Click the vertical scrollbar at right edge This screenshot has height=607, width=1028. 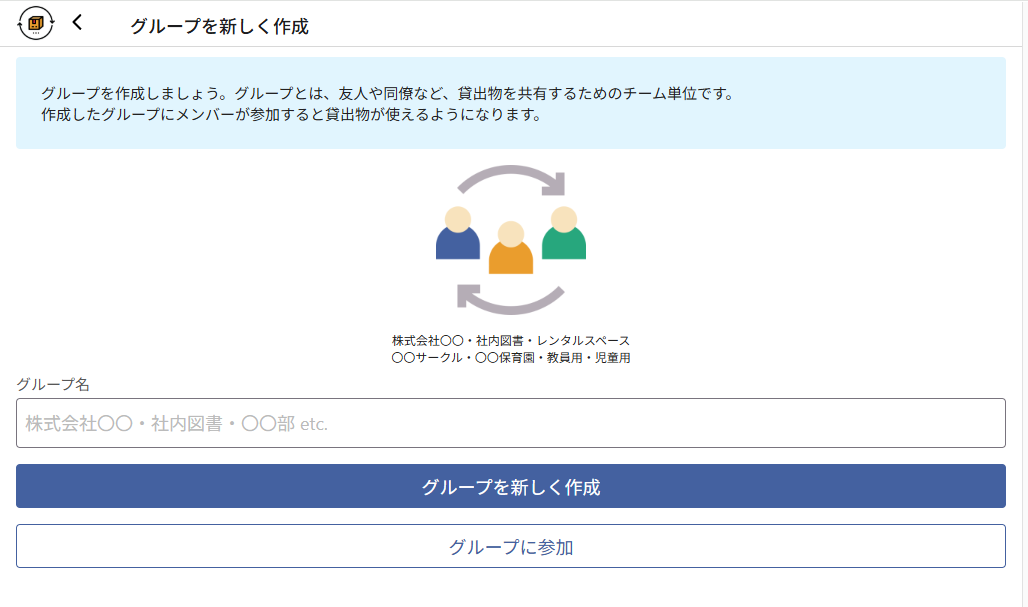click(x=1025, y=304)
